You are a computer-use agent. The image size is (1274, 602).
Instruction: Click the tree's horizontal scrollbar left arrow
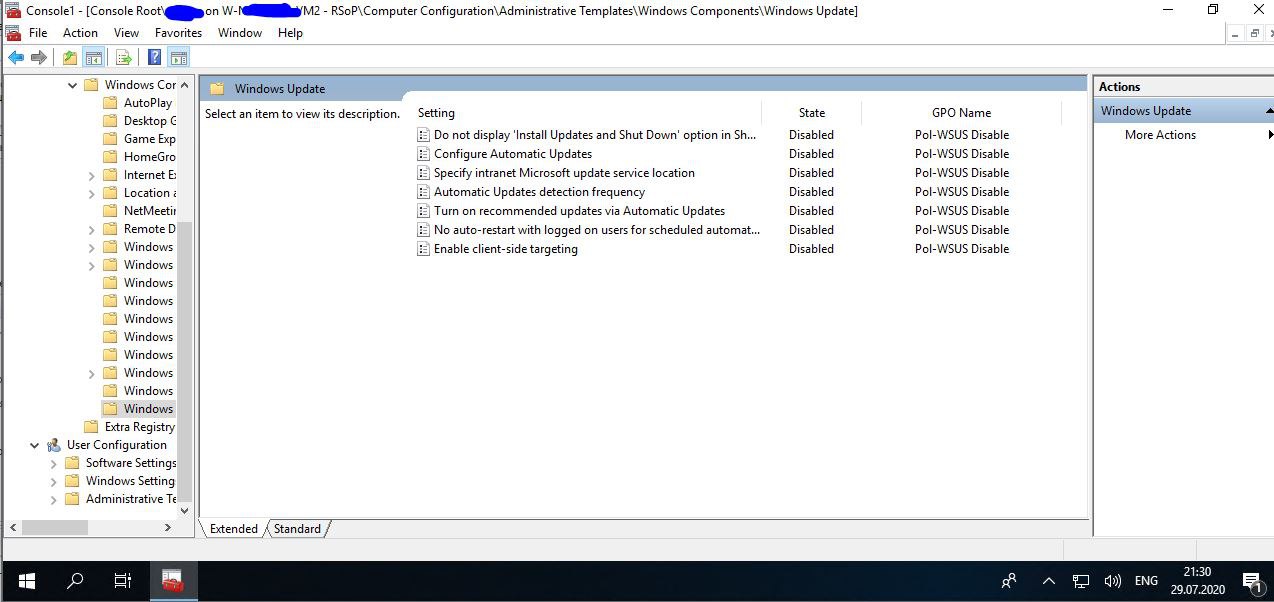(13, 527)
